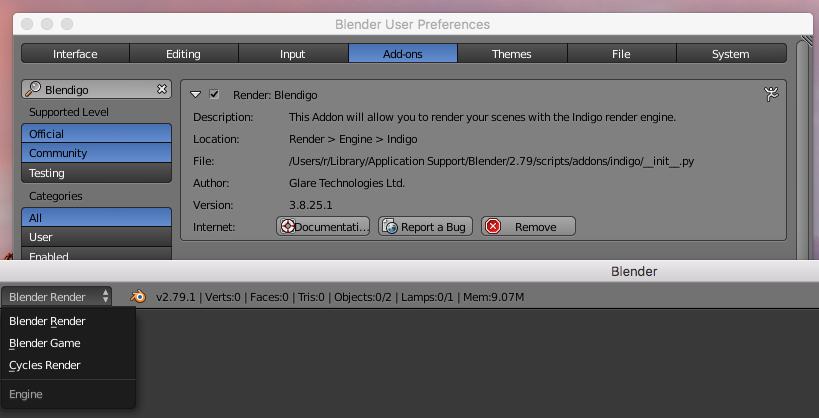The height and width of the screenshot is (418, 819).
Task: Select the User category filter
Action: click(96, 237)
